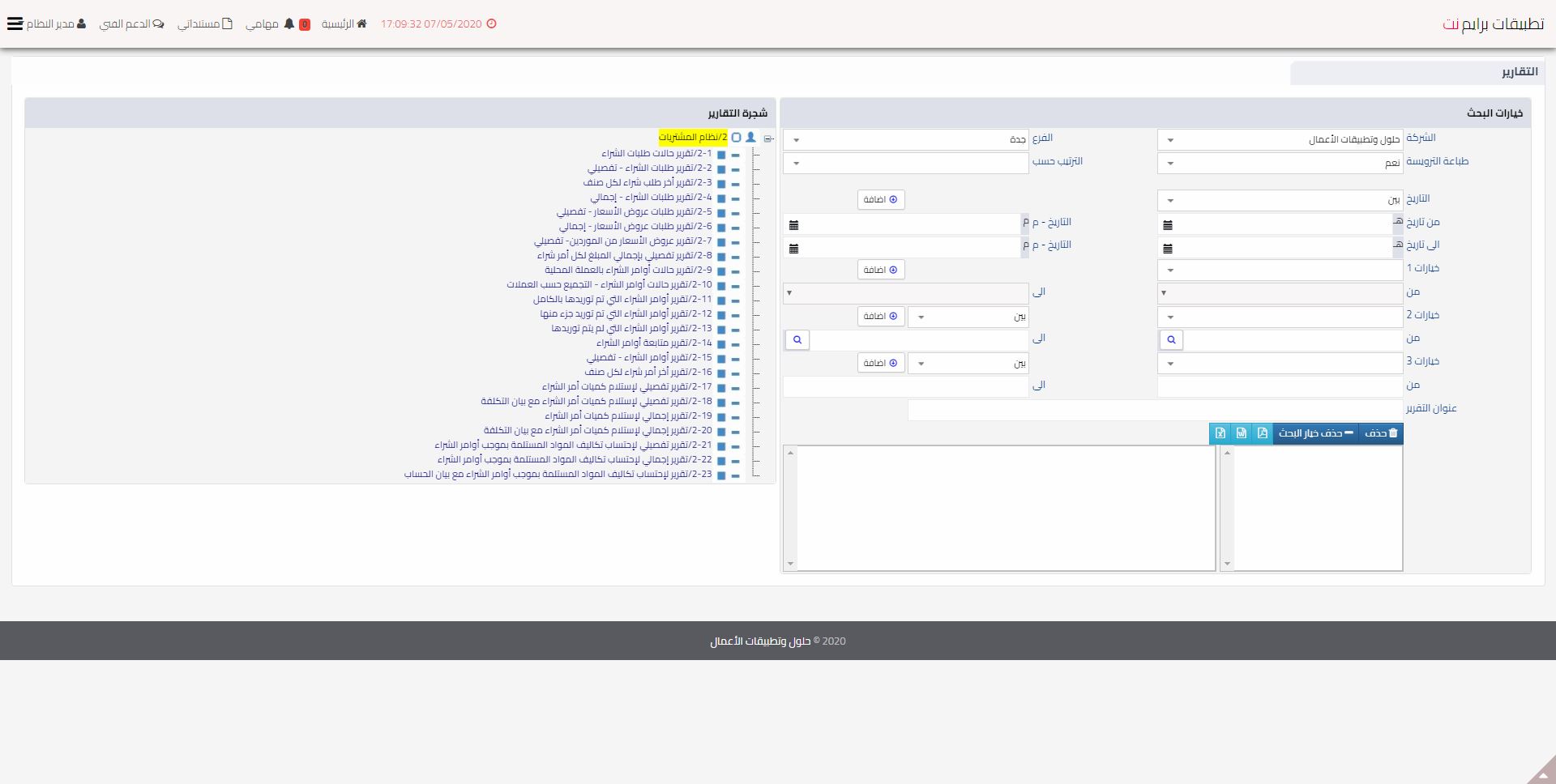Open the hamburger menu in the header
1556x784 pixels.
click(15, 23)
